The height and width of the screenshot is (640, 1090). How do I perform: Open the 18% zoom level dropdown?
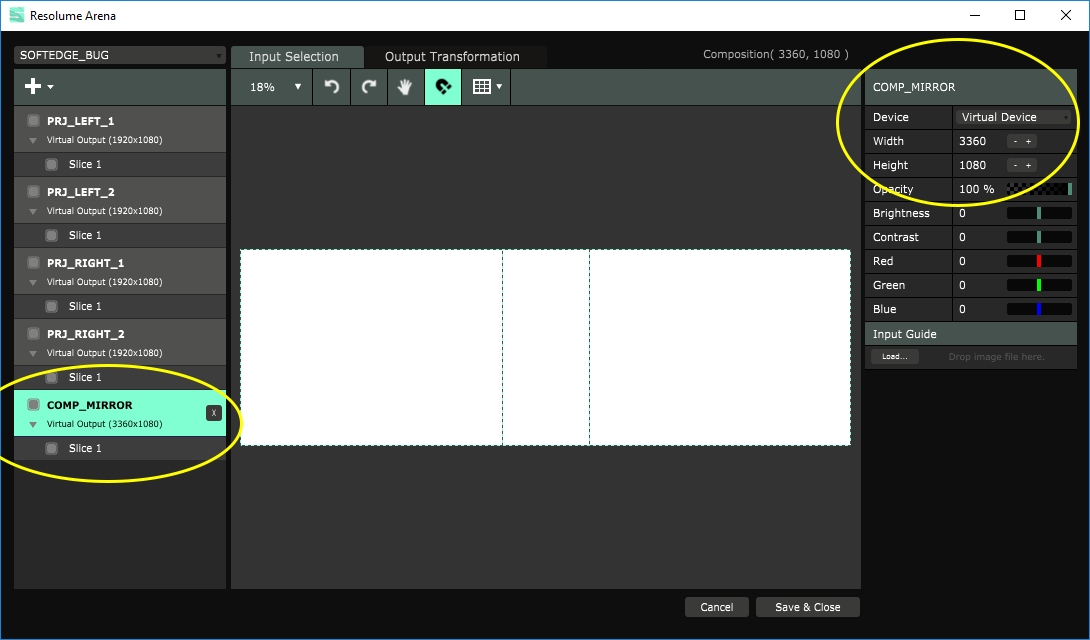click(275, 87)
